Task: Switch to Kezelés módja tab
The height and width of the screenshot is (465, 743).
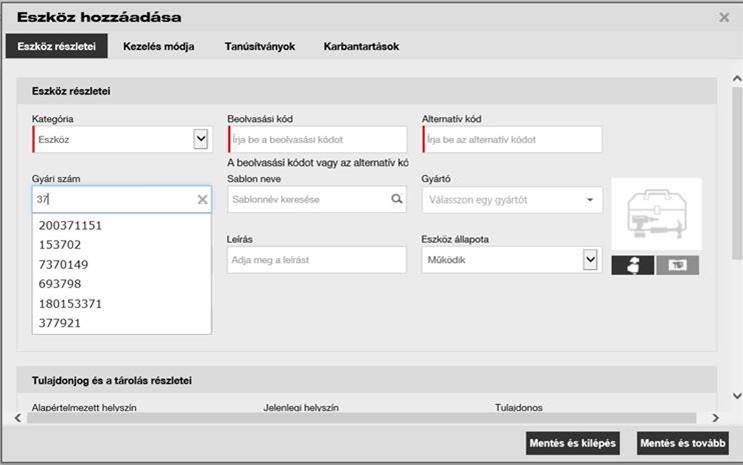Action: [159, 46]
